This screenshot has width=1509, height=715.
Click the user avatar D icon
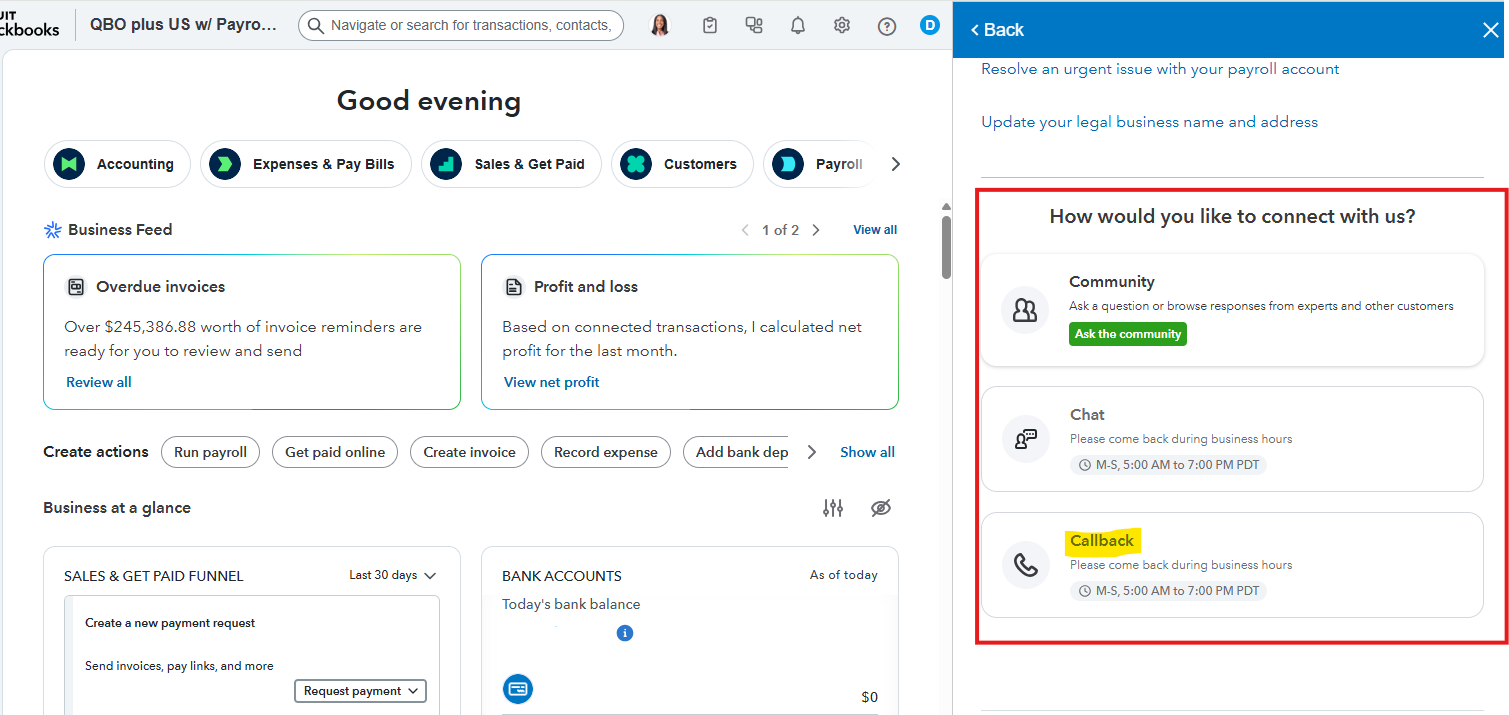pos(930,26)
